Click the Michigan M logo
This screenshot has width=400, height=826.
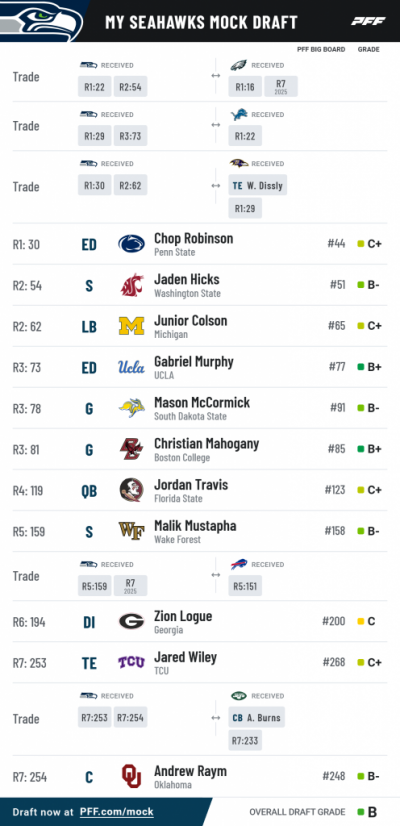[x=131, y=326]
